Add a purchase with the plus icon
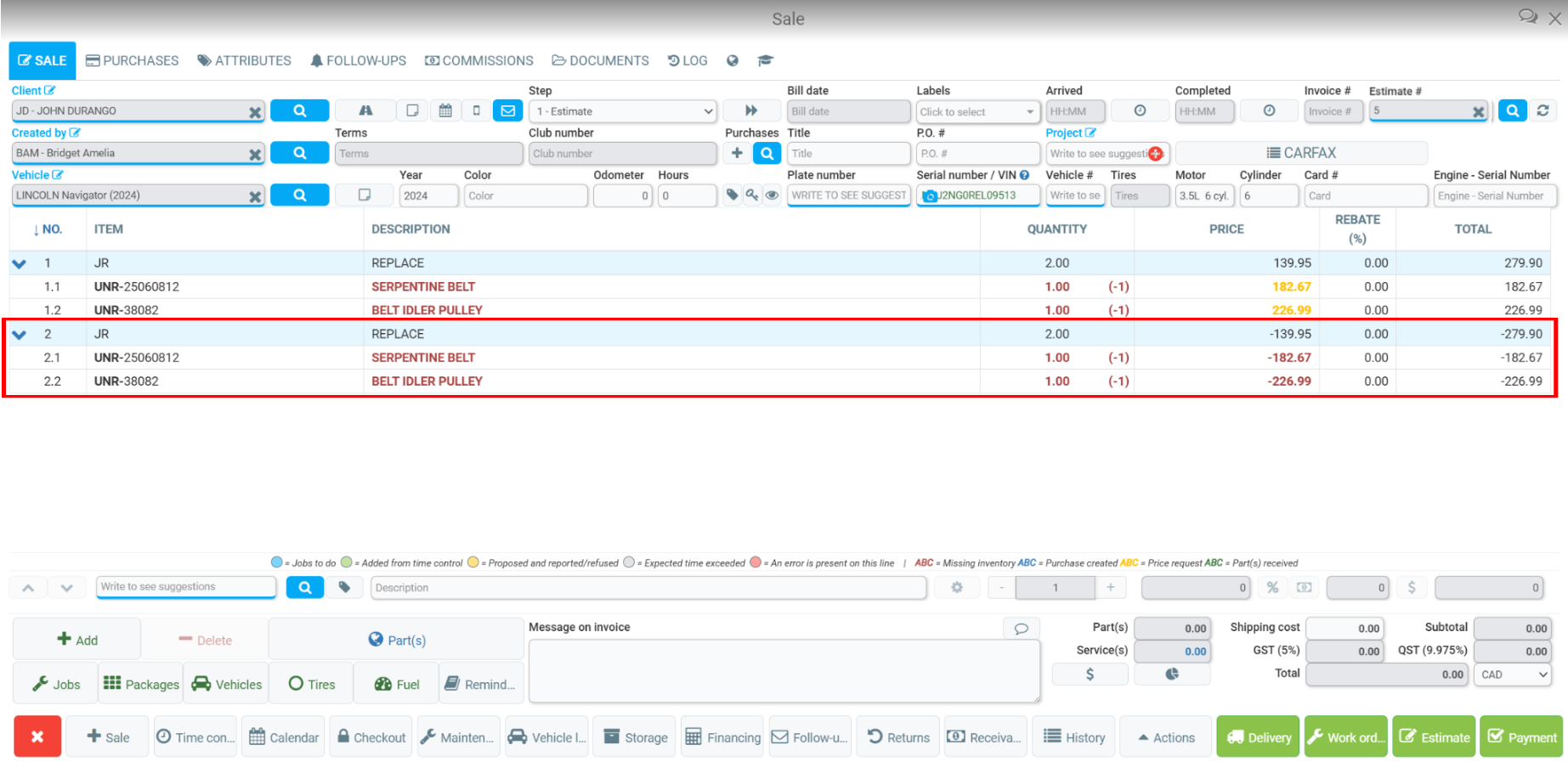Viewport: 1568px width, 762px height. pyautogui.click(x=737, y=154)
